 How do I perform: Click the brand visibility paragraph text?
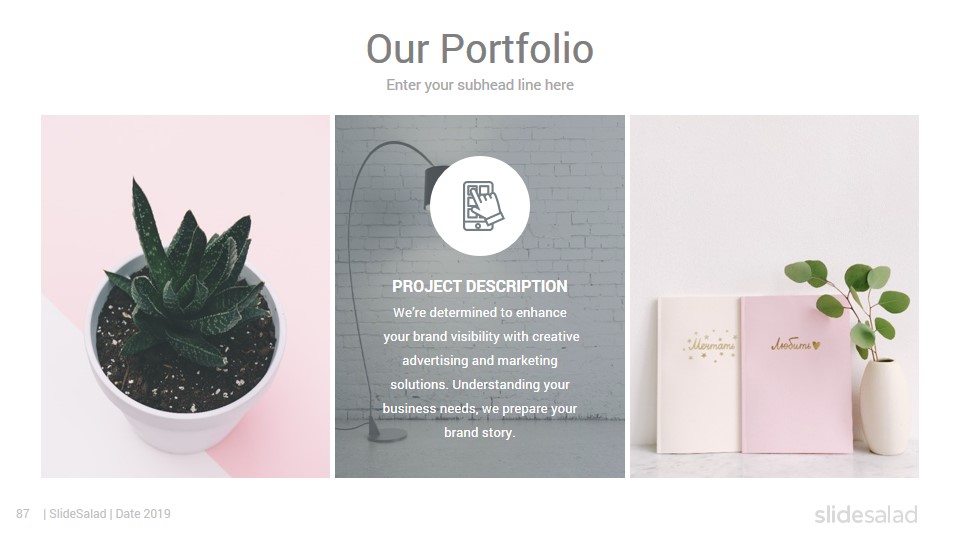point(480,372)
